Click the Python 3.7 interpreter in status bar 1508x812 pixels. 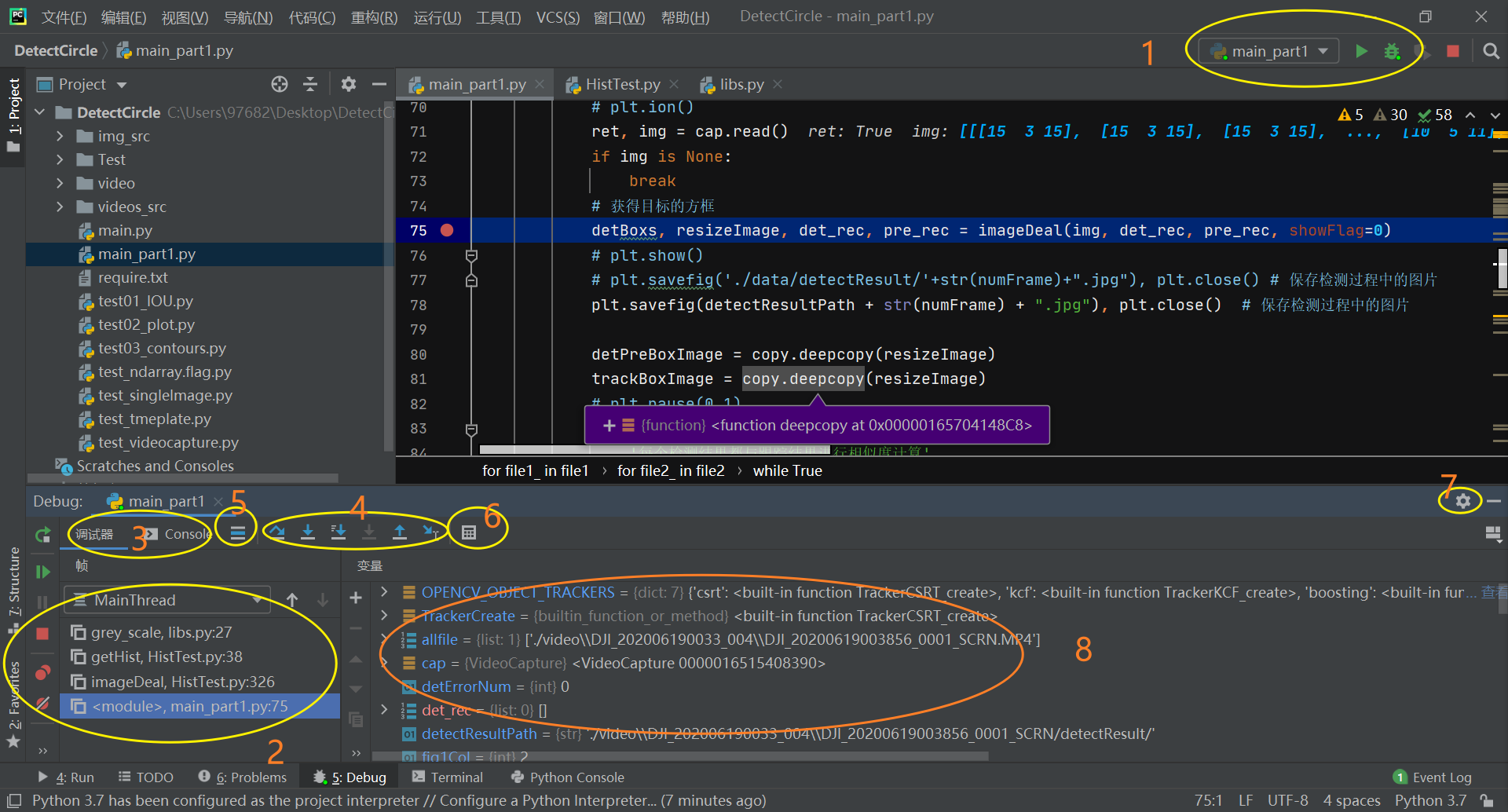tap(1430, 801)
